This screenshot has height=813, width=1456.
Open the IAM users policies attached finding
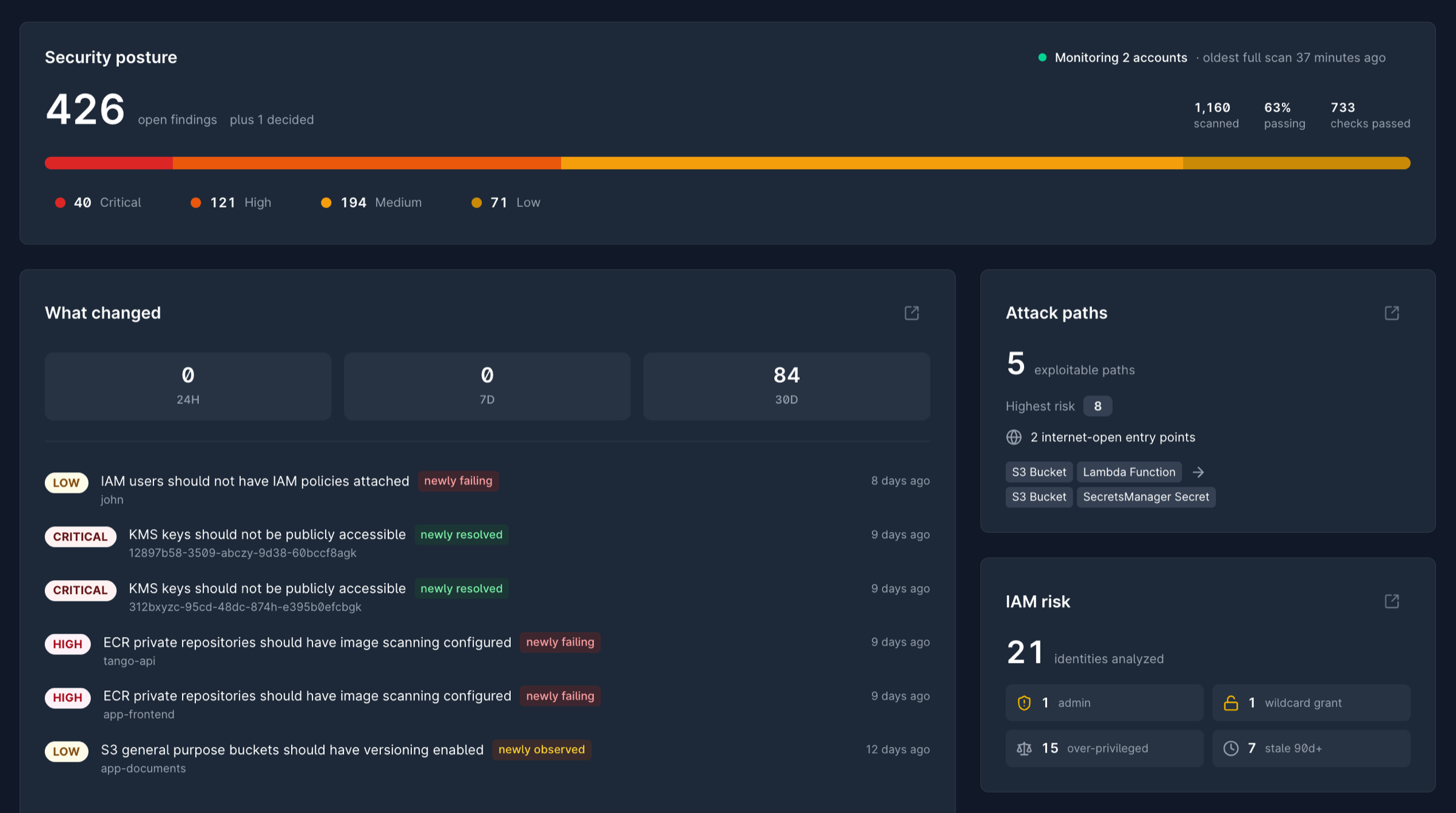click(487, 489)
